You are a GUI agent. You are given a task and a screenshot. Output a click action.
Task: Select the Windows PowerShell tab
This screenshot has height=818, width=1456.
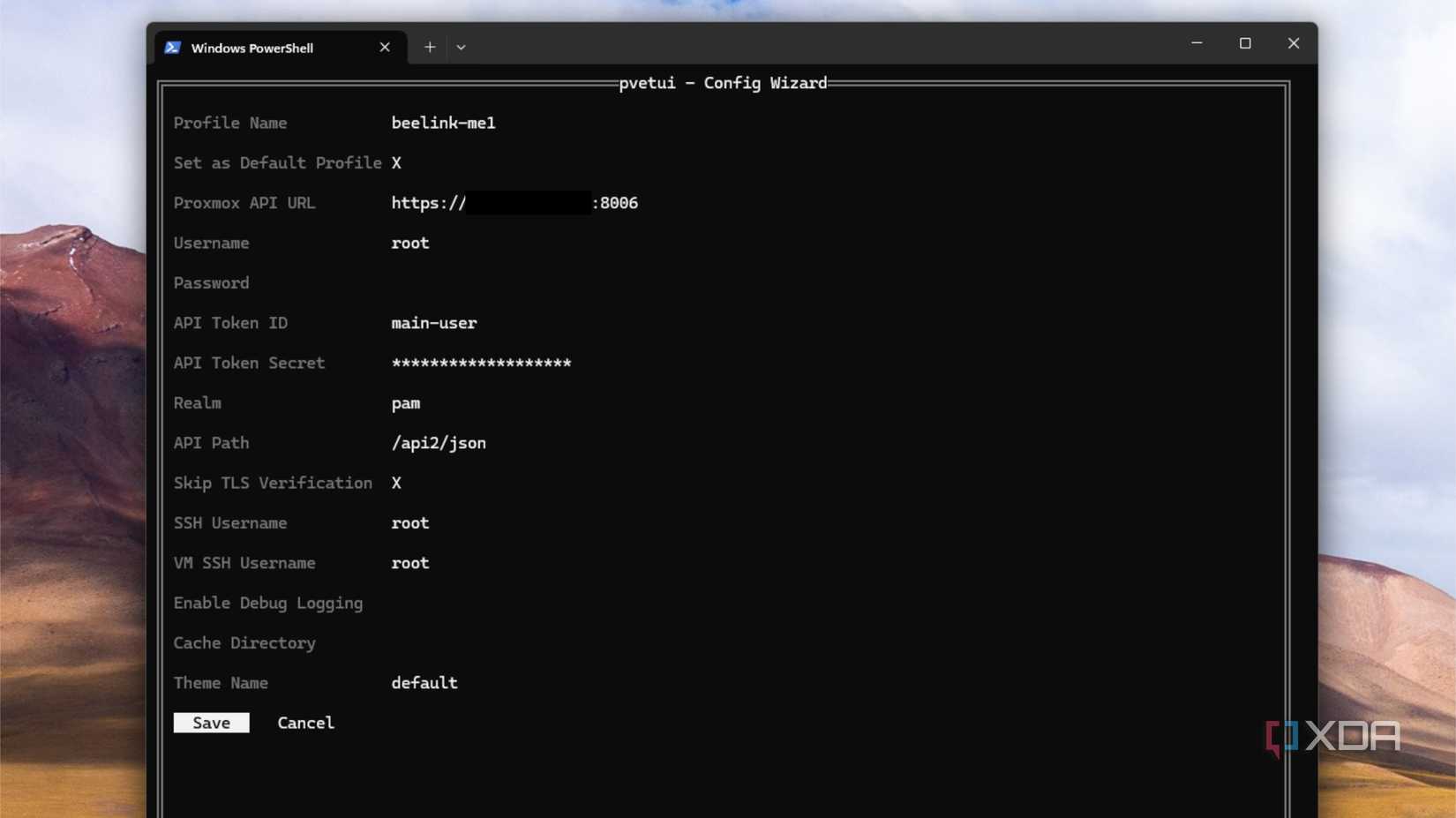[x=281, y=48]
